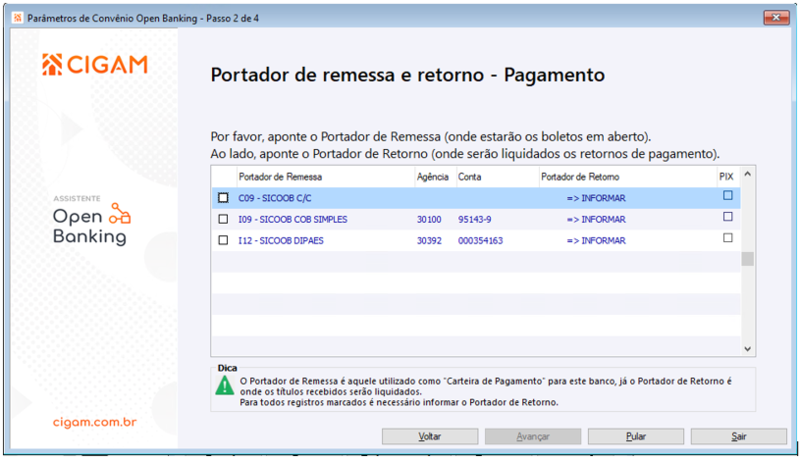The height and width of the screenshot is (459, 800).
Task: Check the I09 - SICOOB COB SIMPLES checkbox
Action: (x=223, y=219)
